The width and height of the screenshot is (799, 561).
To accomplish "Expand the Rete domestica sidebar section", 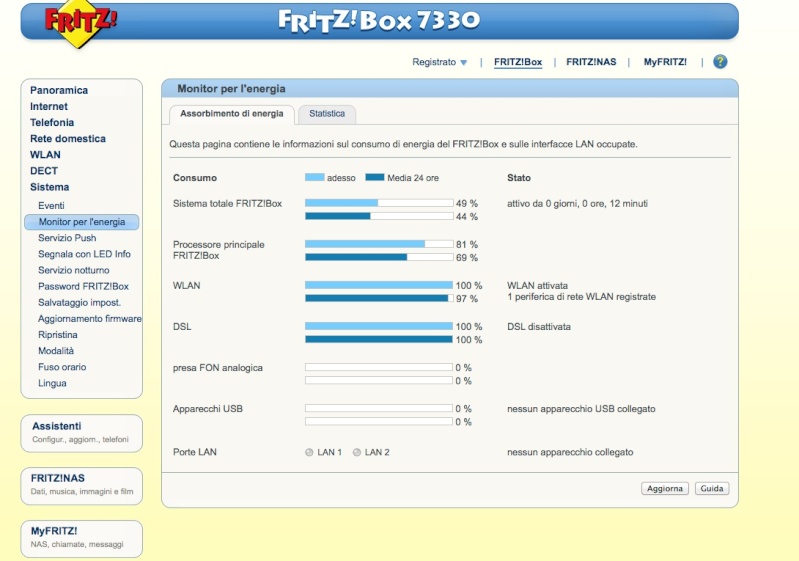I will click(x=68, y=139).
